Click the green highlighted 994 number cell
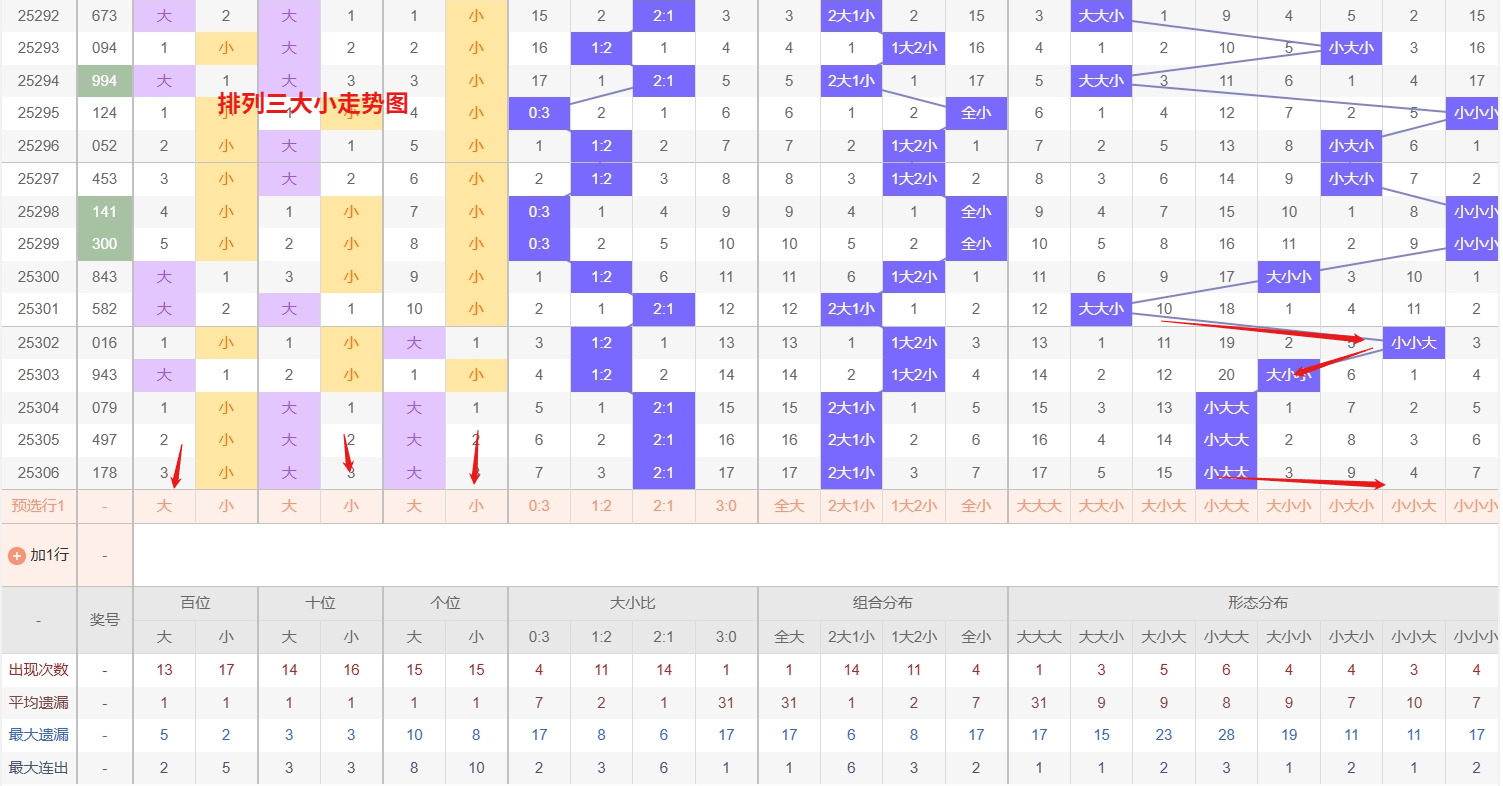This screenshot has height=786, width=1503. click(x=104, y=81)
